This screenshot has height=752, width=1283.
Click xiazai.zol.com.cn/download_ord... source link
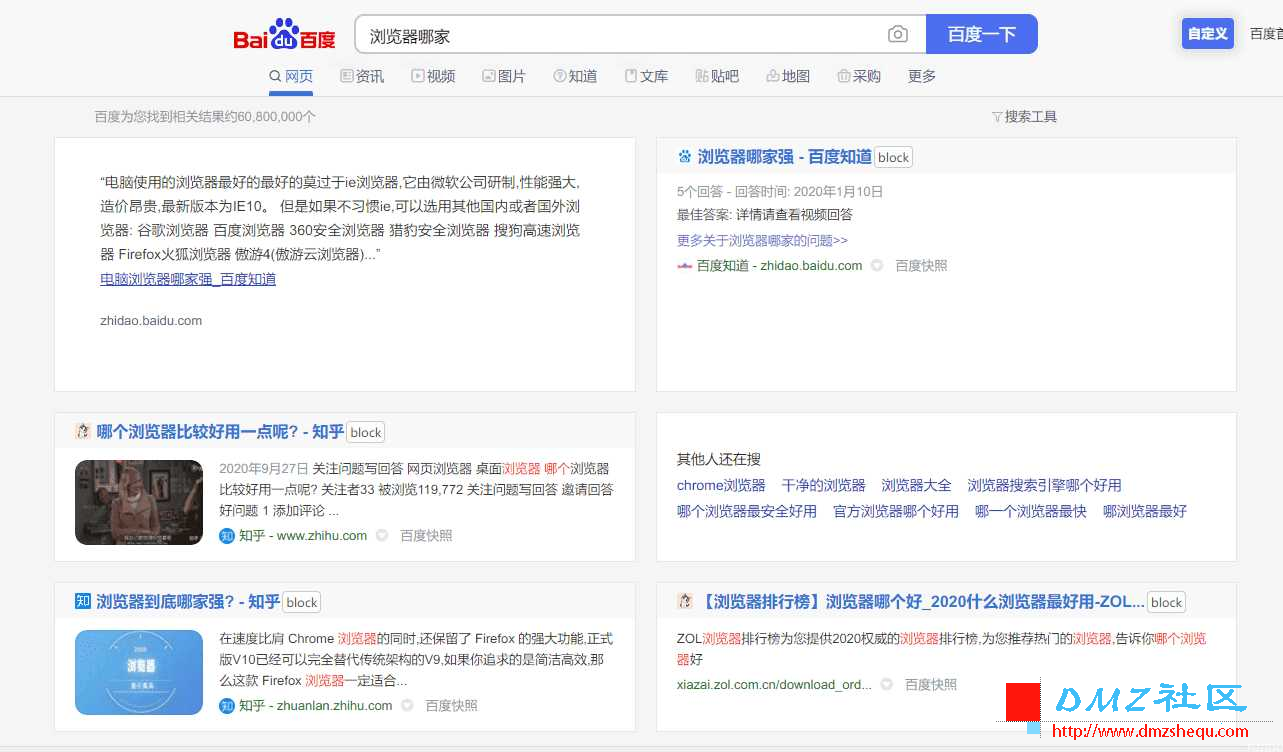pos(774,685)
